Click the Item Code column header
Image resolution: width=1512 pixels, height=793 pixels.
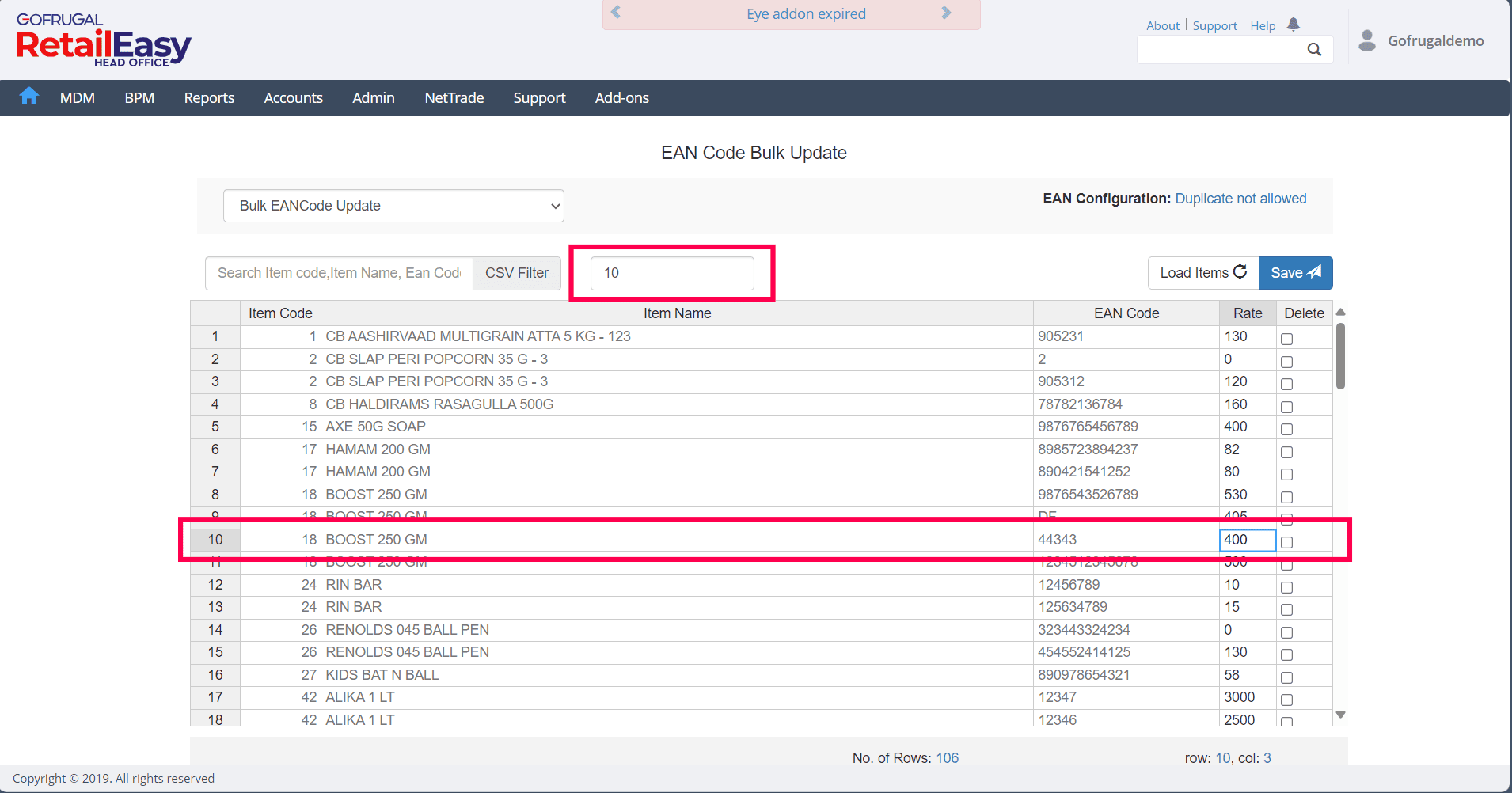tap(280, 313)
